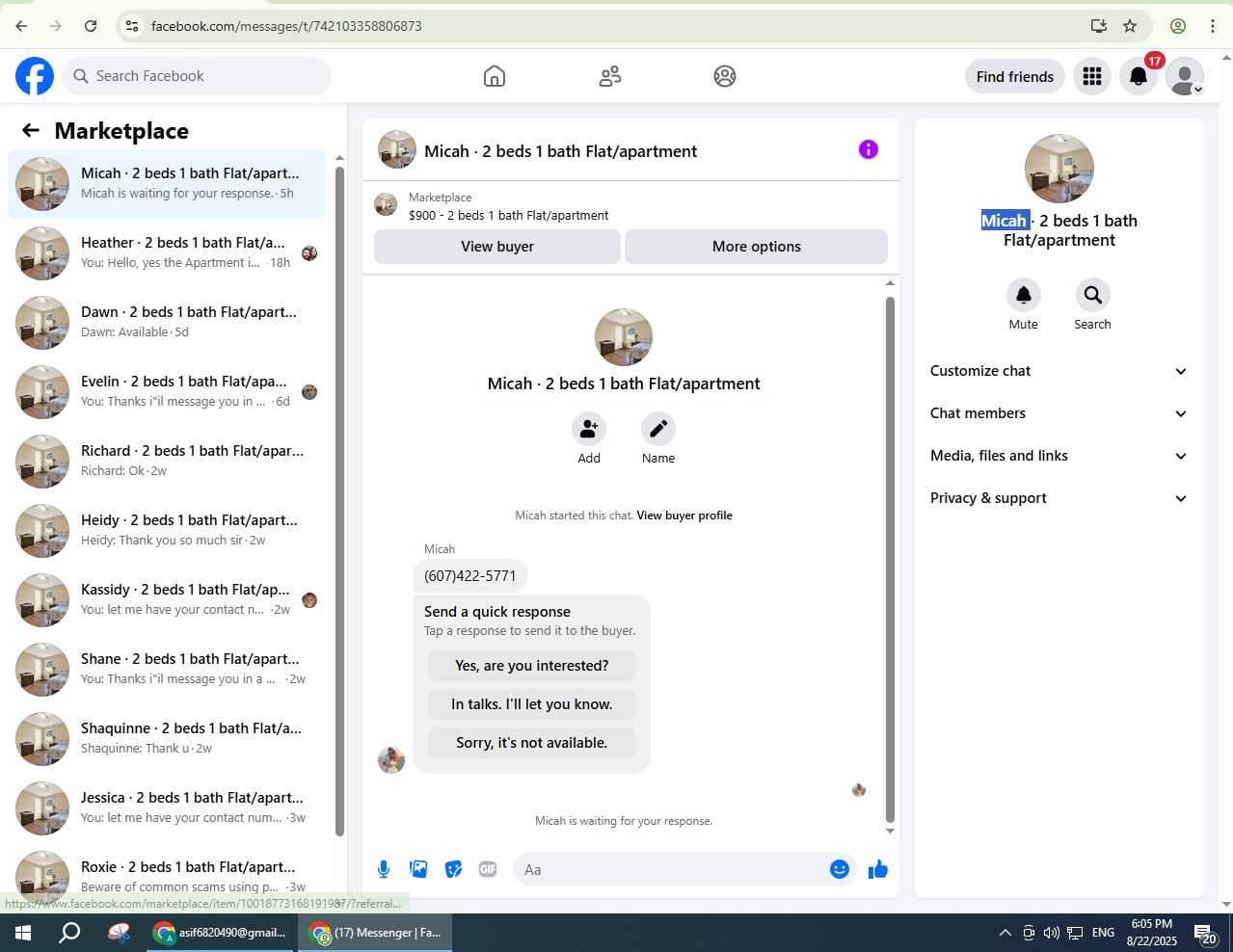Expand Chat members section
The image size is (1233, 952).
tap(1059, 413)
